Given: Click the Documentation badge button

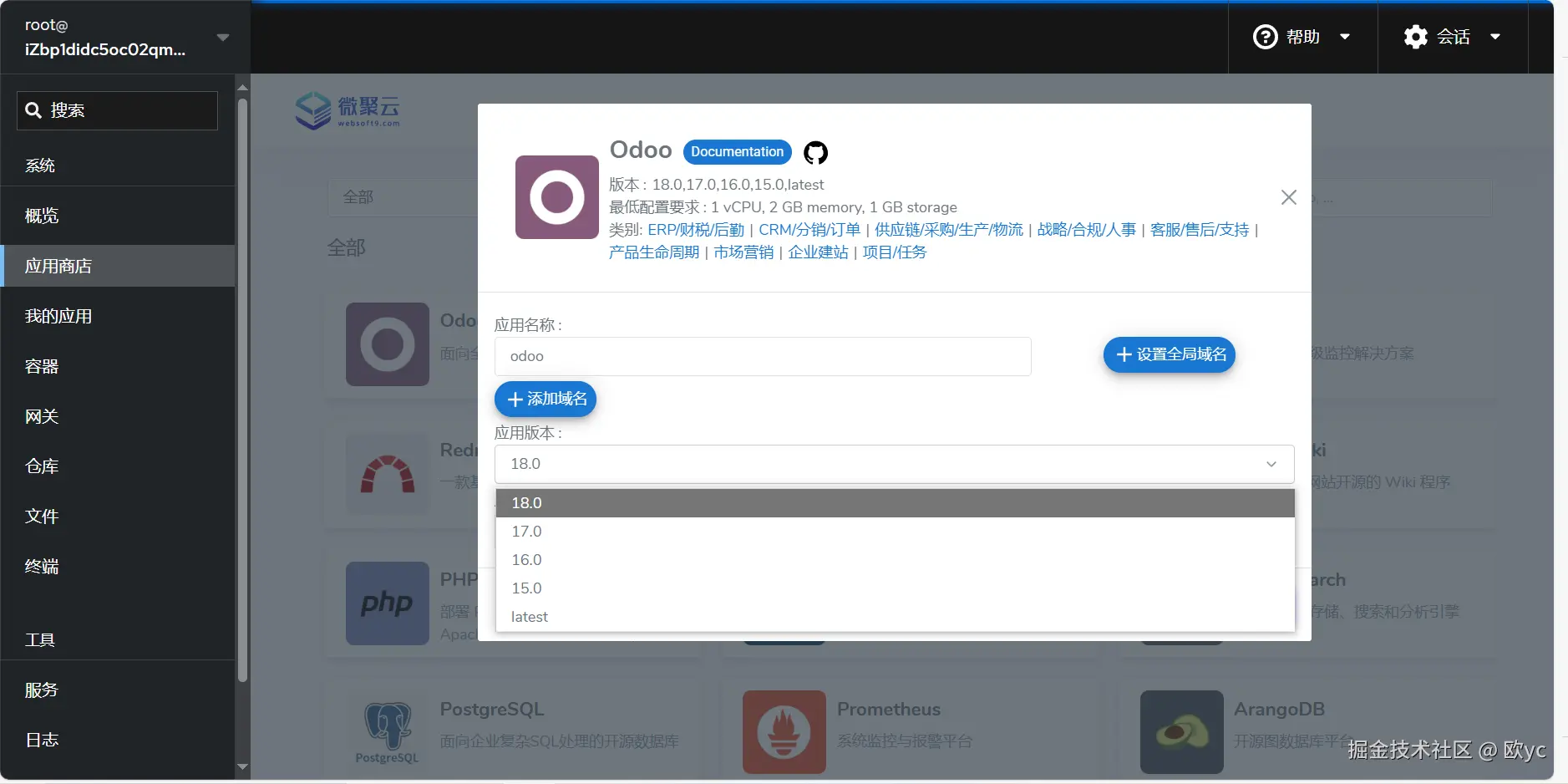Looking at the screenshot, I should (x=737, y=152).
